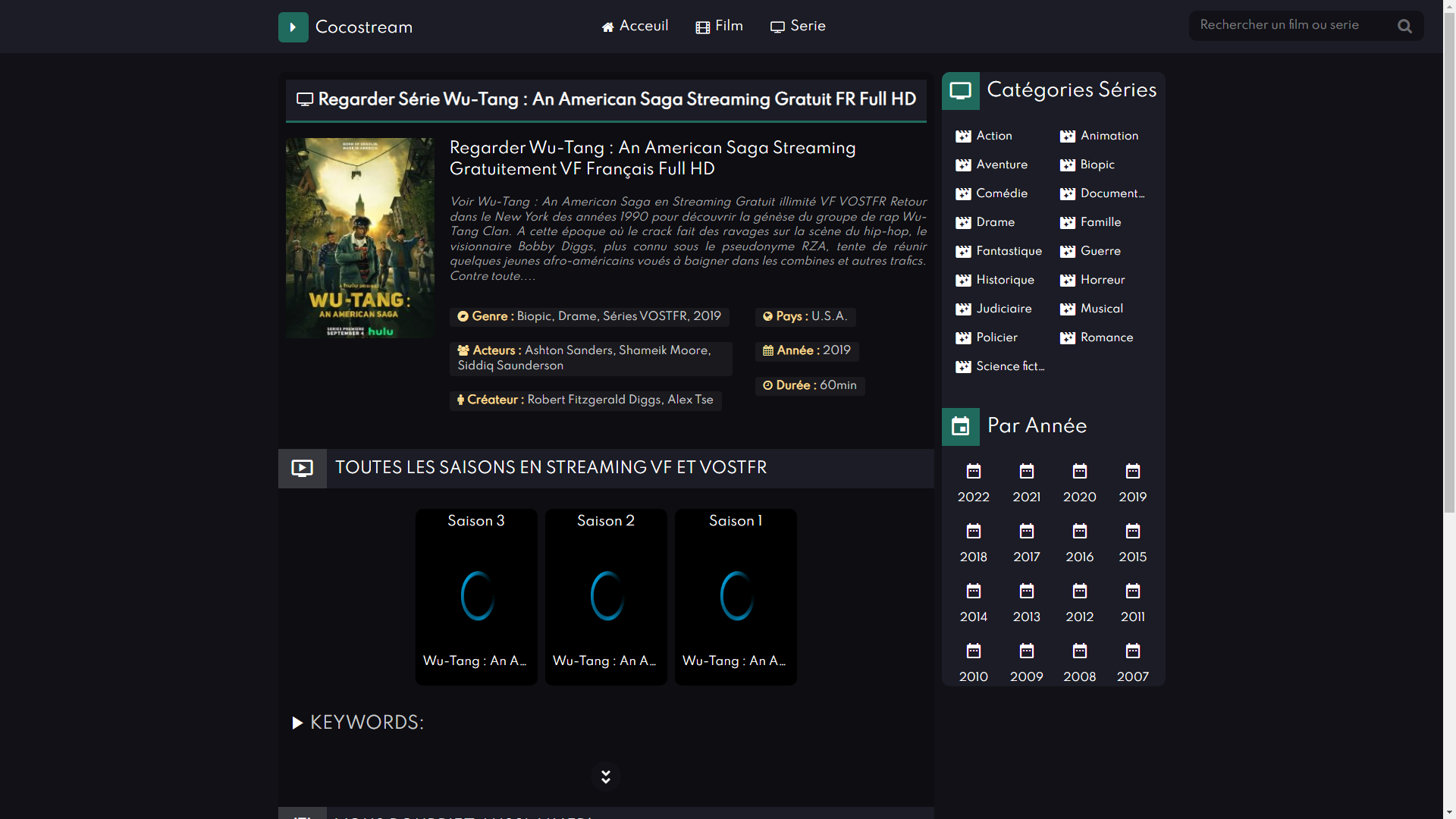This screenshot has width=1456, height=819.
Task: Click the Cocostream play logo icon
Action: pyautogui.click(x=293, y=27)
